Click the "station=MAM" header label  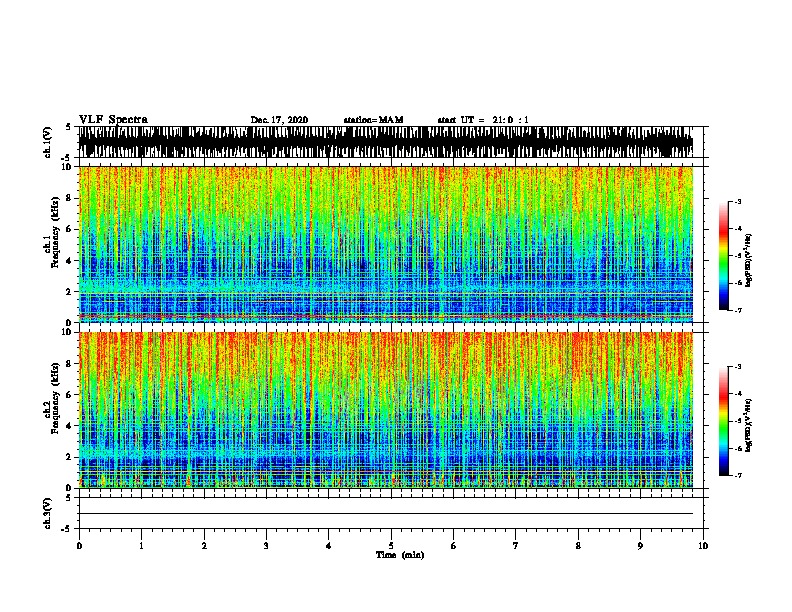373,120
